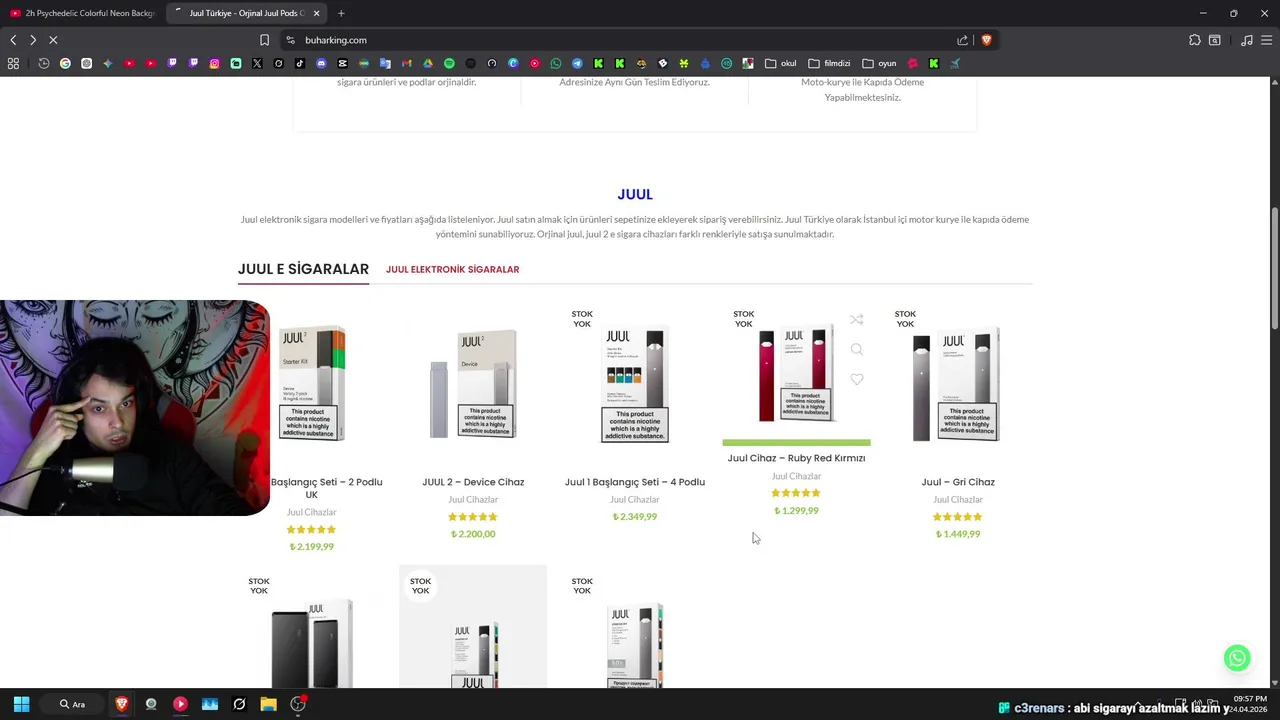Click quick view magnifier on Ruby Red product
This screenshot has height=720, width=1280.
[x=857, y=350]
